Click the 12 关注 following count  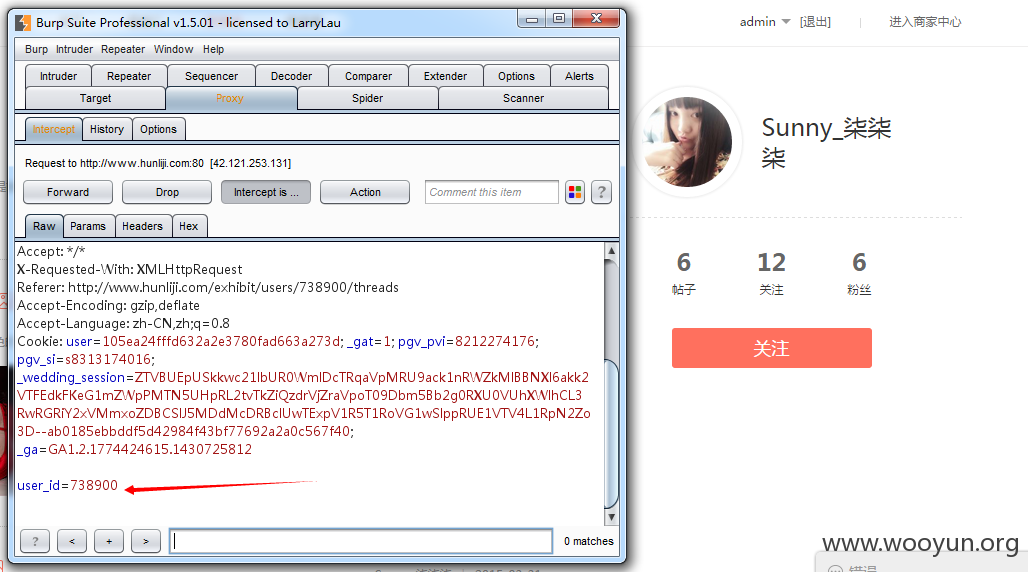pyautogui.click(x=772, y=273)
